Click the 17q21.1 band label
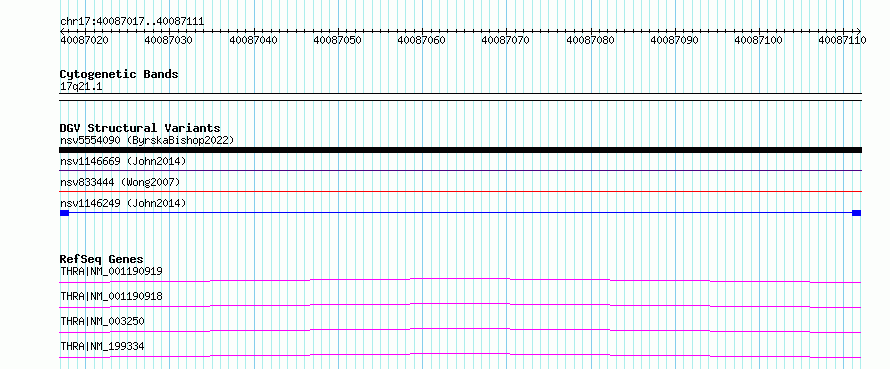The image size is (890, 369). pyautogui.click(x=81, y=87)
